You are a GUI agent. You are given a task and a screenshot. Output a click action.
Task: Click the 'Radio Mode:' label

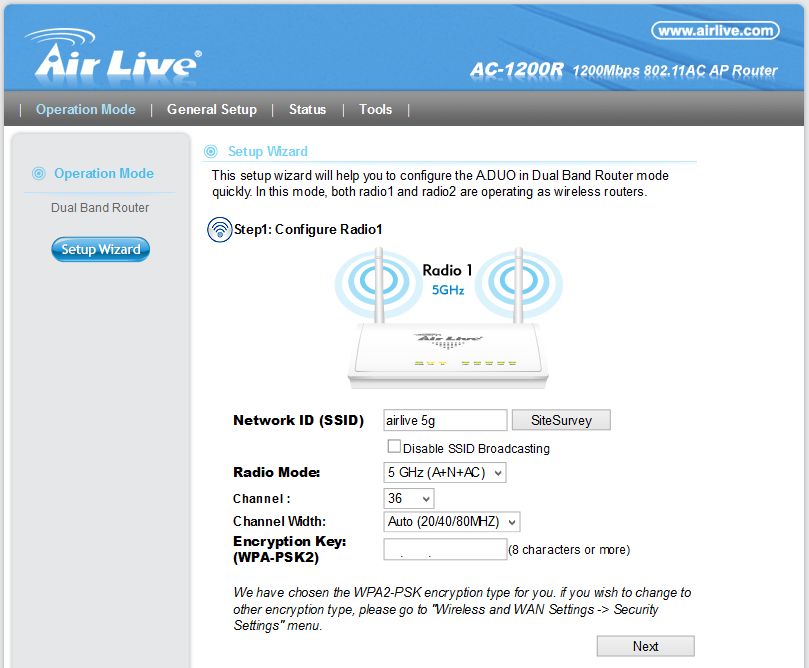pyautogui.click(x=277, y=472)
